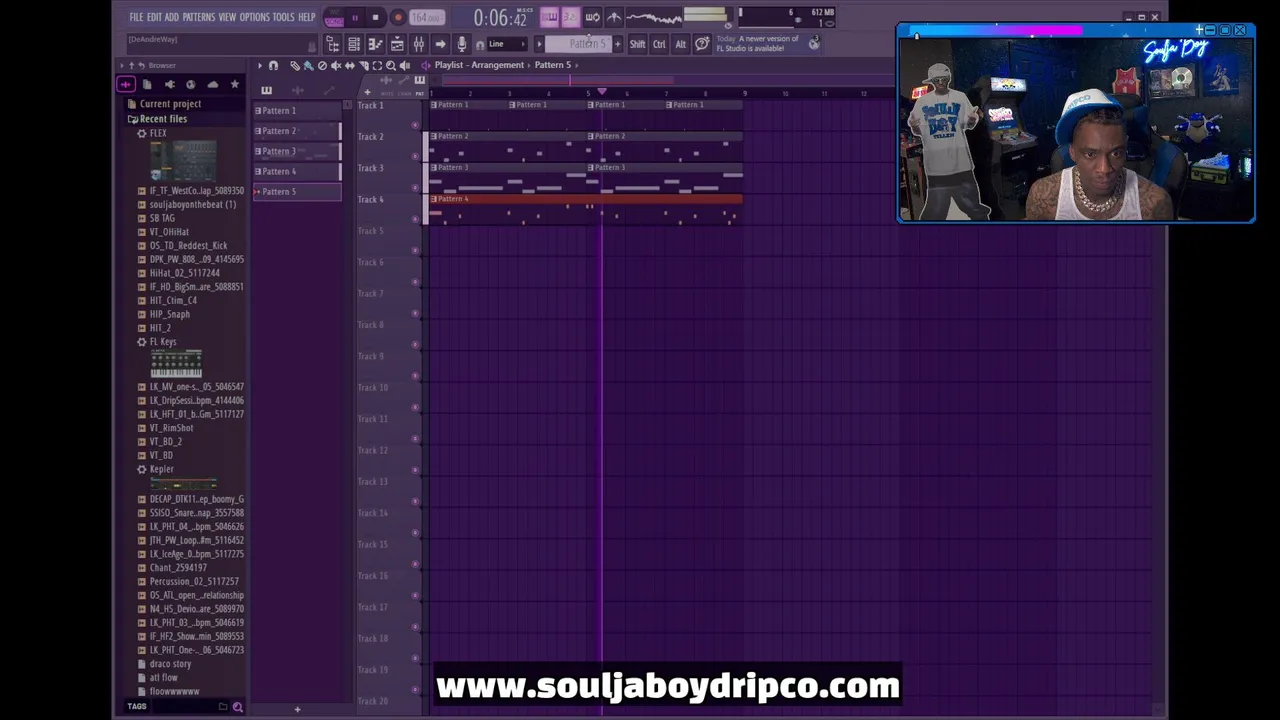Image resolution: width=1280 pixels, height=720 pixels.
Task: Open the Mixer from the toolbar
Action: pyautogui.click(x=419, y=44)
